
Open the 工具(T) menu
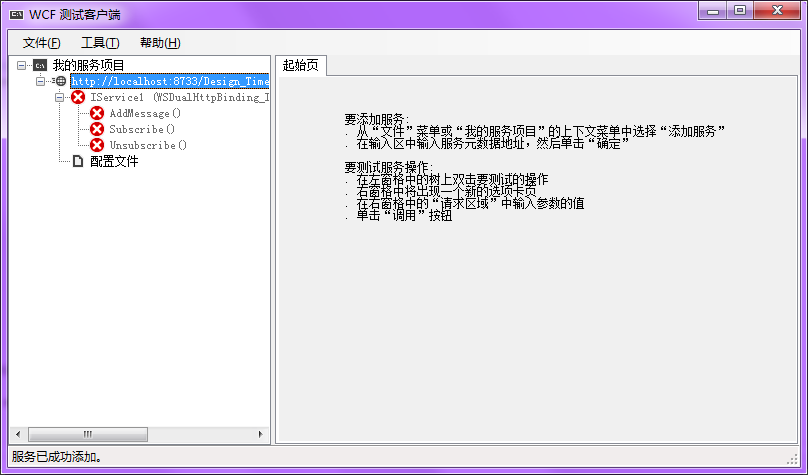100,43
